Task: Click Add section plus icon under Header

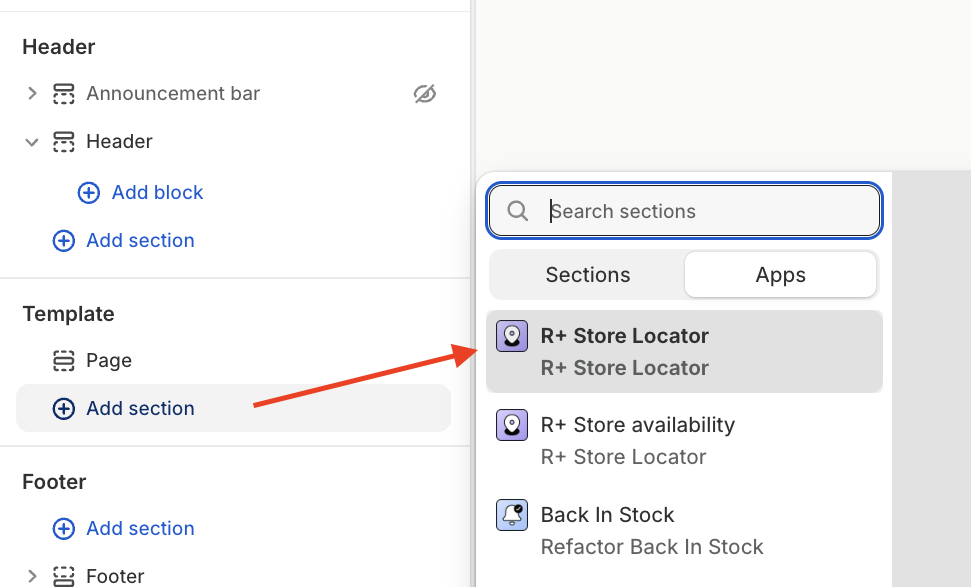Action: [64, 240]
